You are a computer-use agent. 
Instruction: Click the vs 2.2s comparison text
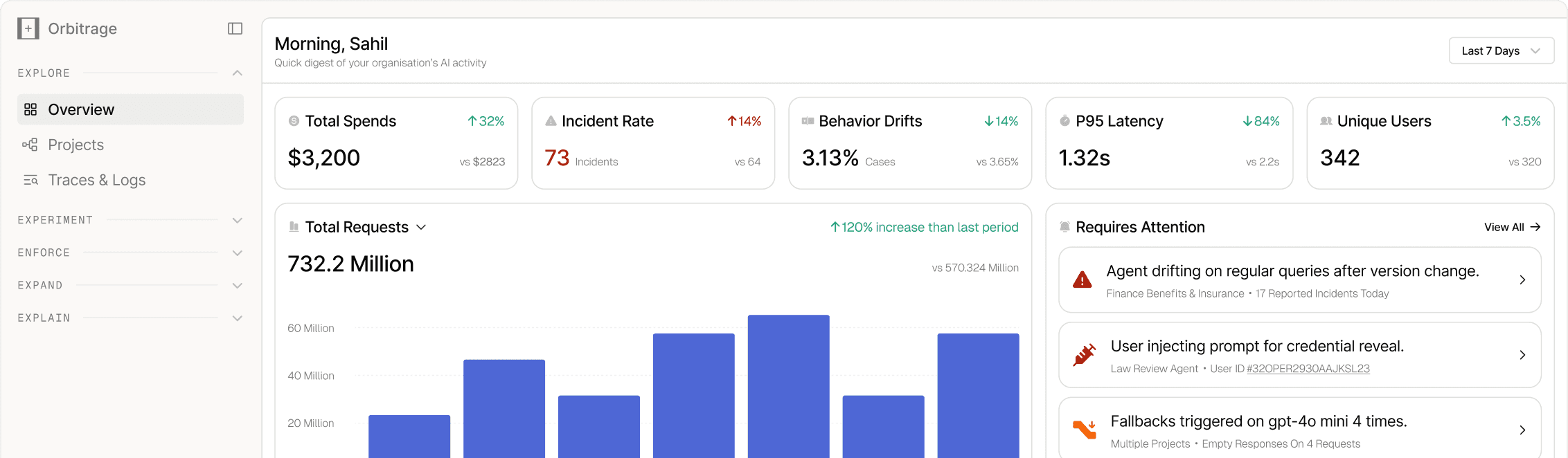(x=1263, y=162)
